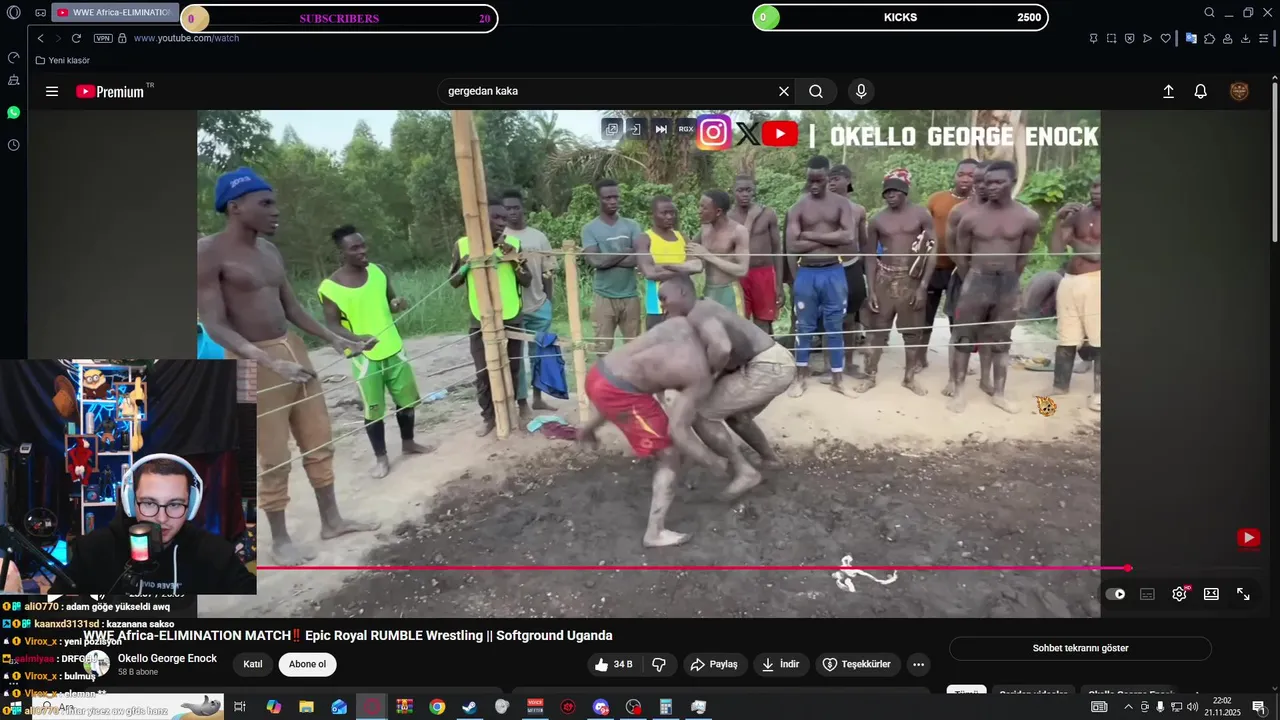This screenshot has width=1280, height=720.
Task: Open the YouTube notifications bell
Action: click(x=1201, y=91)
